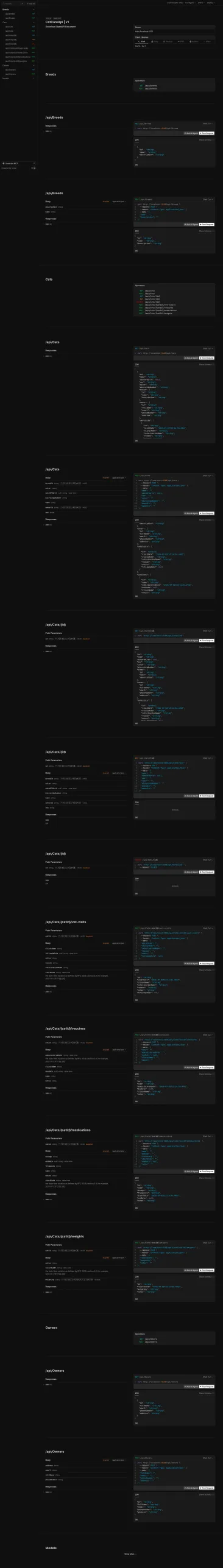This screenshot has height=1568, width=223.
Task: Send Test Request for POST /api/Owners
Action: 207,1488
